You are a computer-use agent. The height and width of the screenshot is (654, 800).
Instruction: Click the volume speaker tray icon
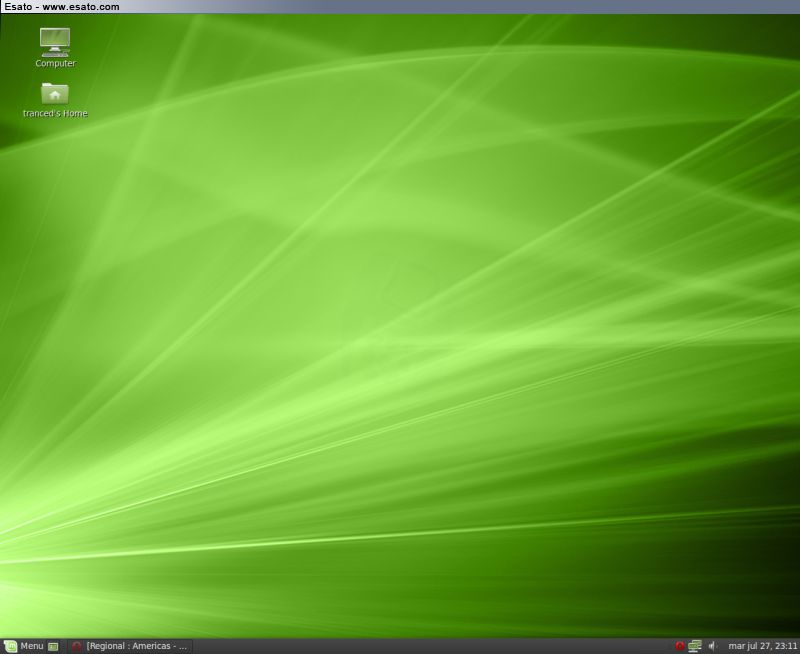click(x=712, y=646)
